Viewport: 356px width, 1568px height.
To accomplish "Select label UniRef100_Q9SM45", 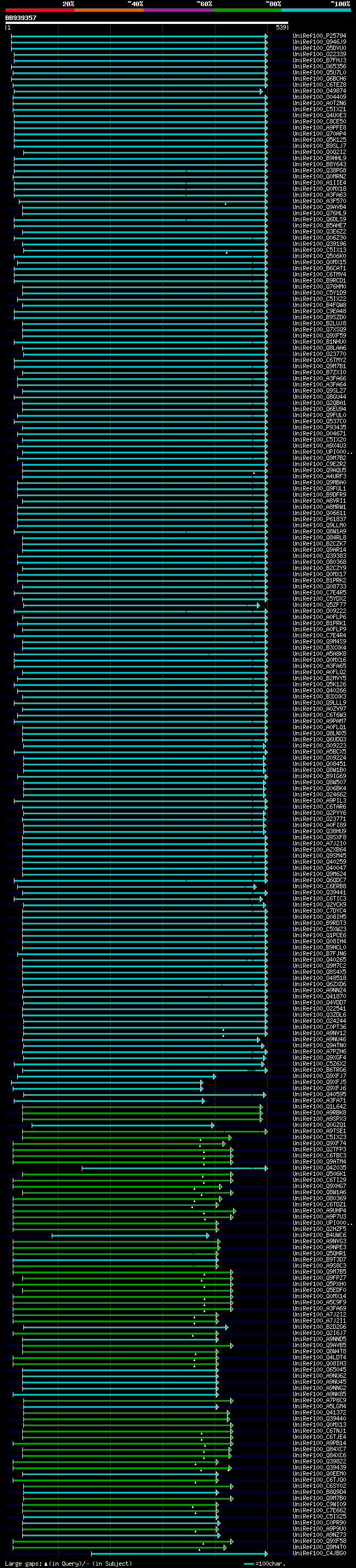I will 319,856.
